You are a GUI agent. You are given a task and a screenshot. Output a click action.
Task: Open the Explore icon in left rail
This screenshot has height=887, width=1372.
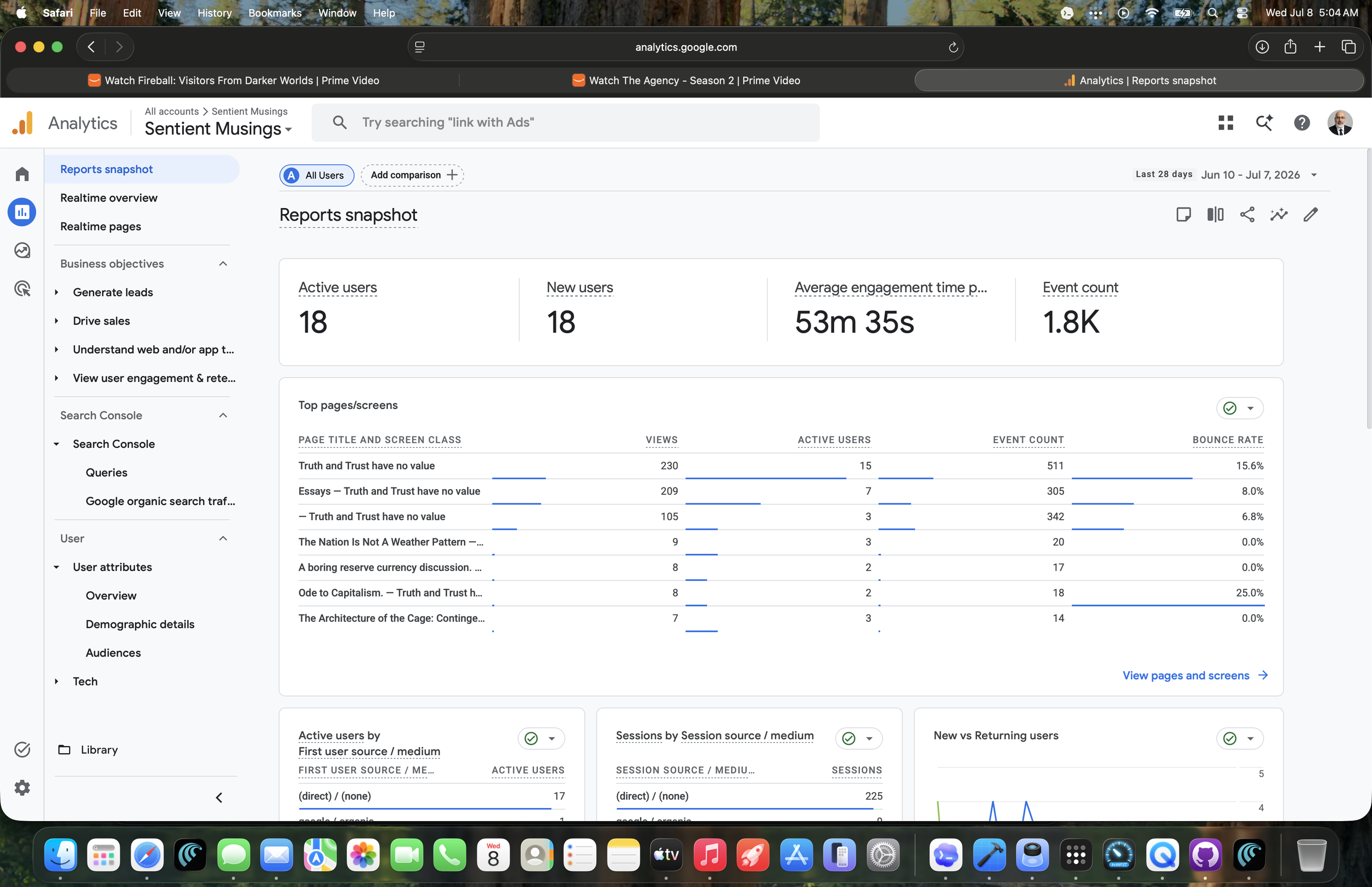22,250
